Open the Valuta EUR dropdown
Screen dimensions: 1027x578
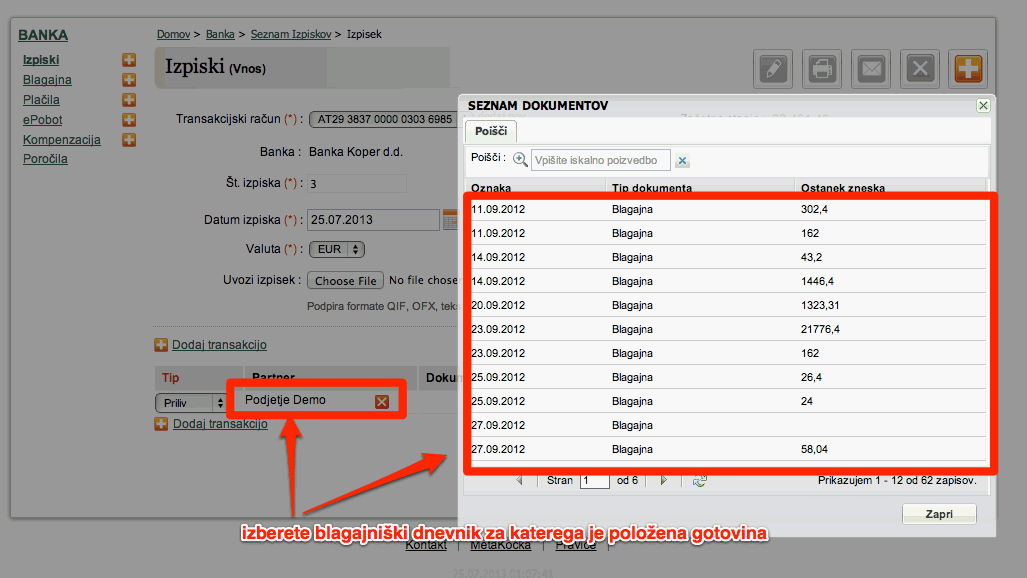point(337,249)
